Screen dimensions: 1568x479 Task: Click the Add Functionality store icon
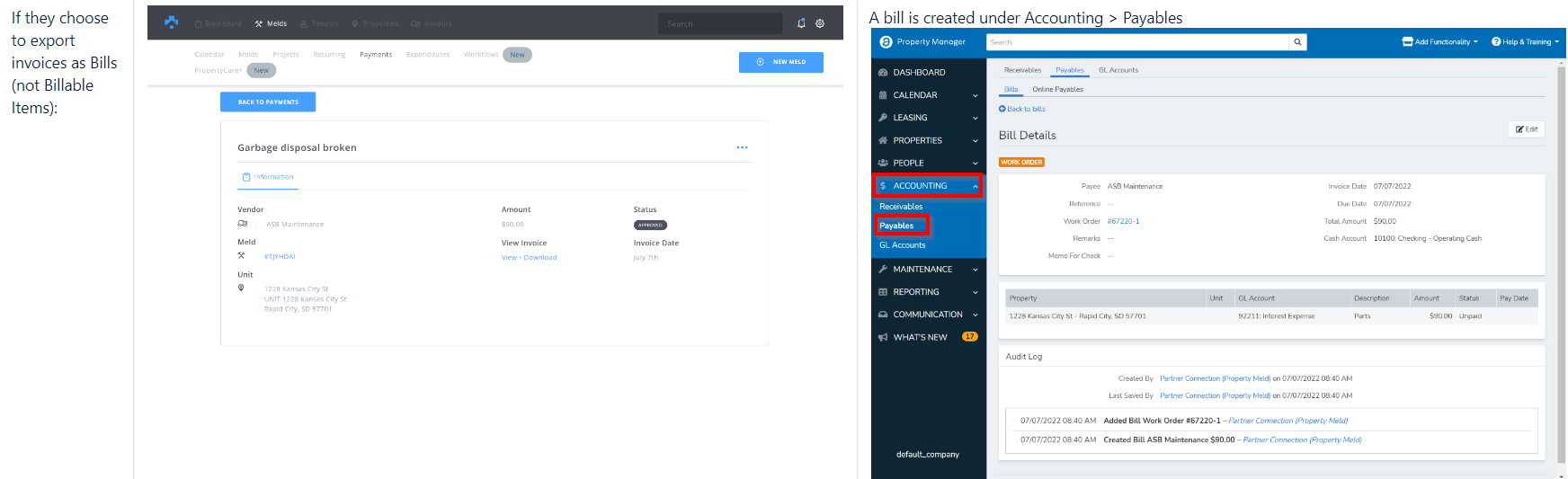1408,41
